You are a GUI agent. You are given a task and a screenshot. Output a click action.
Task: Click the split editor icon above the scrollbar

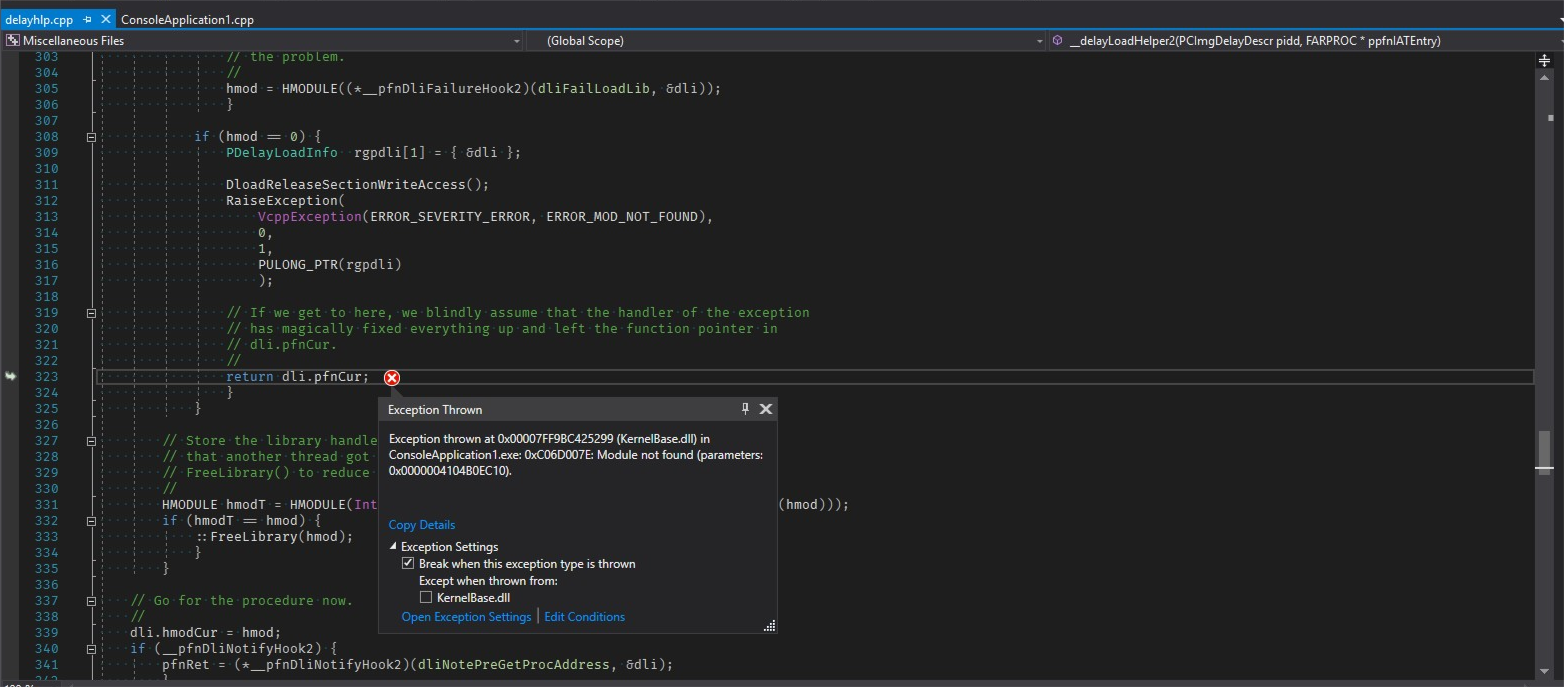point(1546,60)
